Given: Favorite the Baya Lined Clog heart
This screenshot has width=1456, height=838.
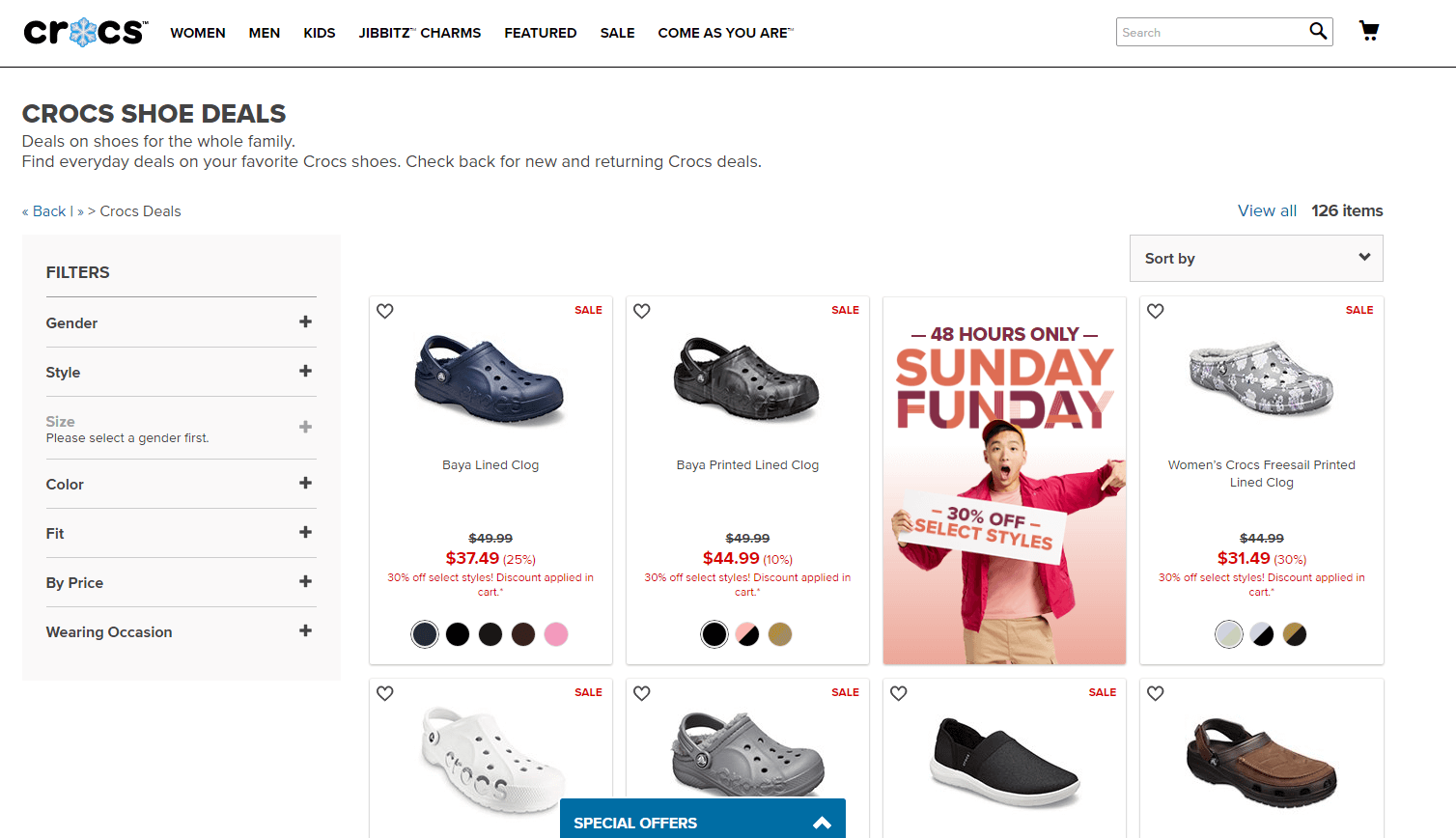Looking at the screenshot, I should point(385,311).
